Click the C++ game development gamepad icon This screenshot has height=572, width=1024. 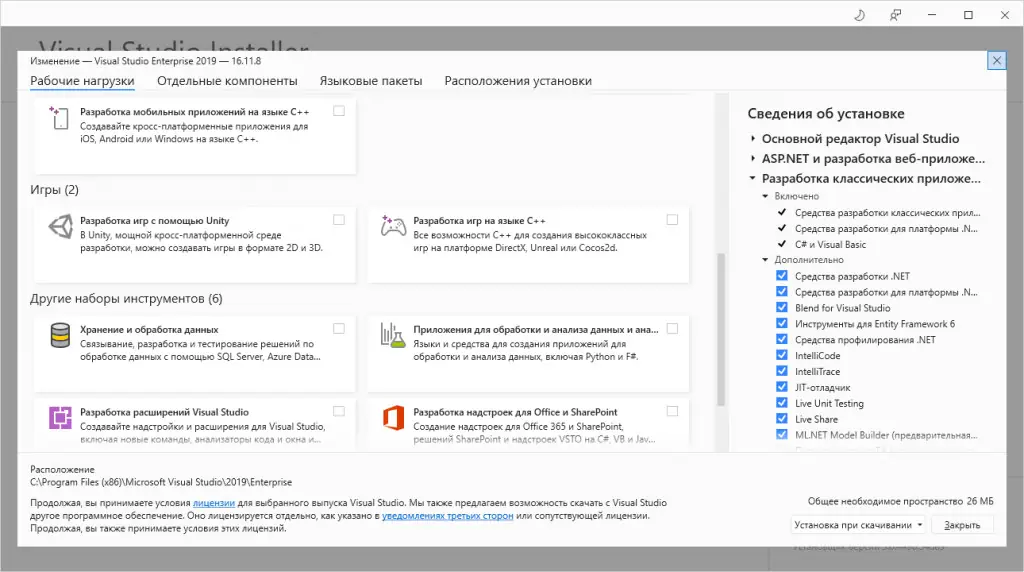393,226
